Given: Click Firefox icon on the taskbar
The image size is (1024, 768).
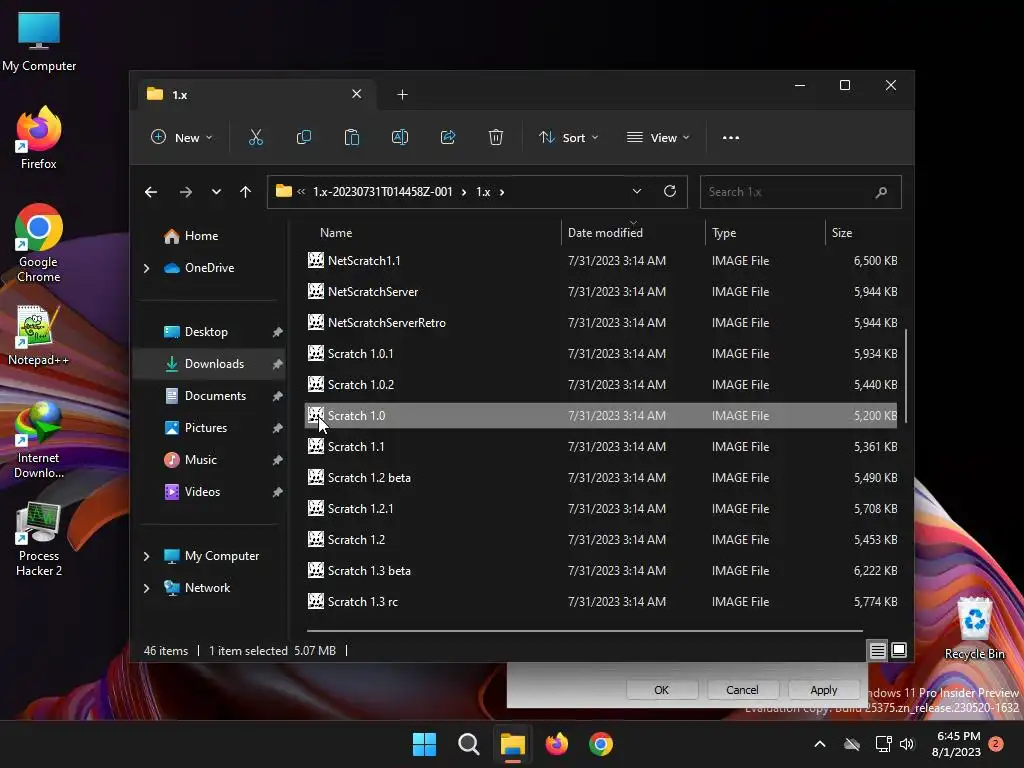Looking at the screenshot, I should click(556, 744).
